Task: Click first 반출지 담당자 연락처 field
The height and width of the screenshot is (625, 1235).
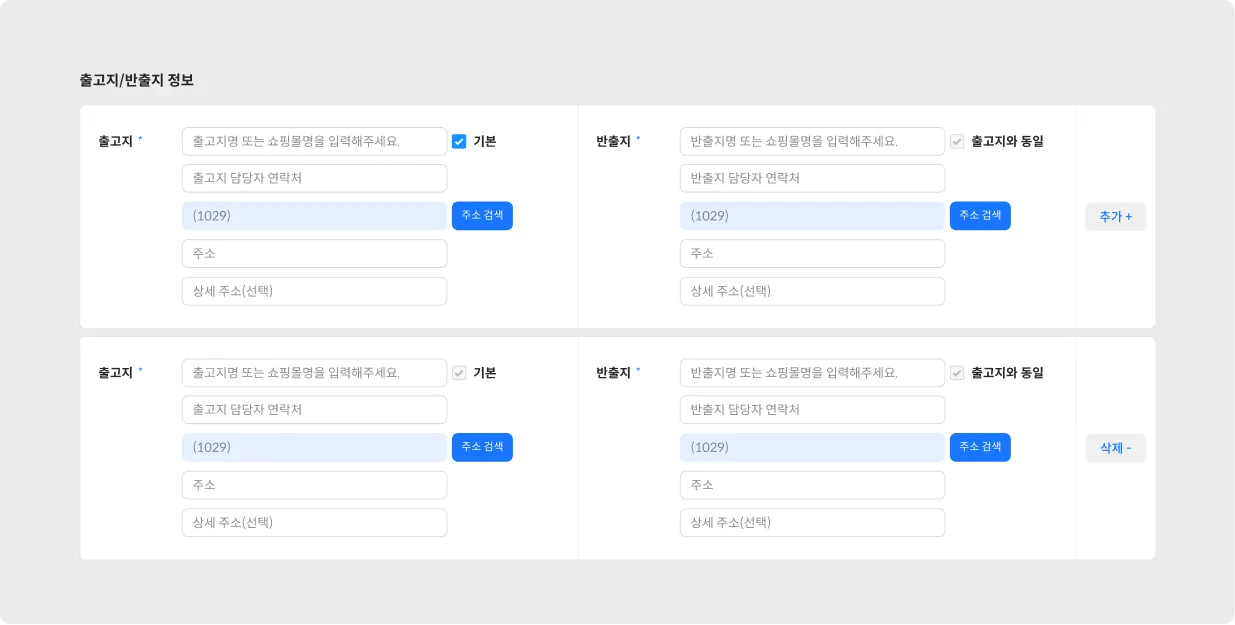Action: [x=812, y=178]
